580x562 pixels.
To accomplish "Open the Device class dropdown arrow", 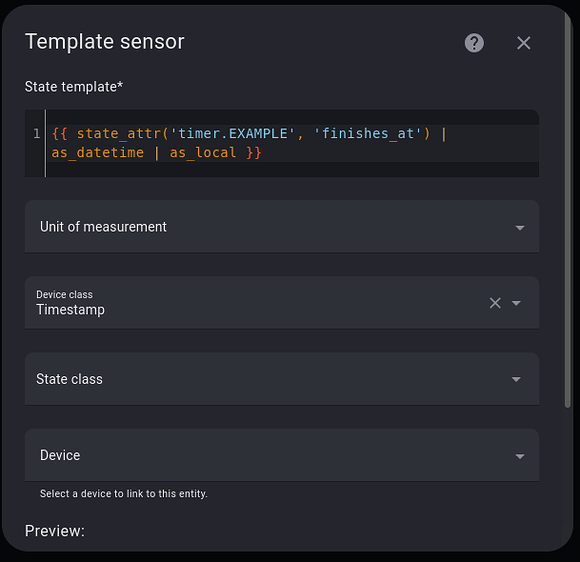I will pos(516,303).
